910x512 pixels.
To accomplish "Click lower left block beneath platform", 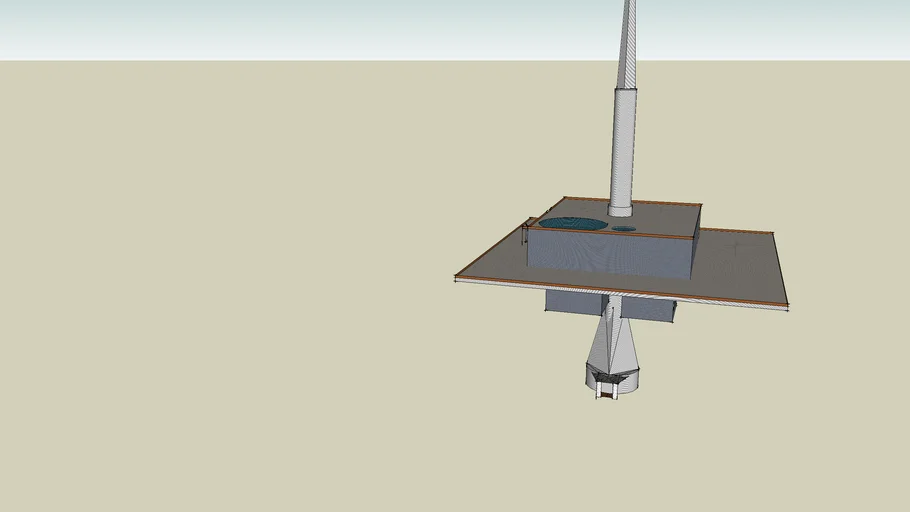I will coord(574,301).
